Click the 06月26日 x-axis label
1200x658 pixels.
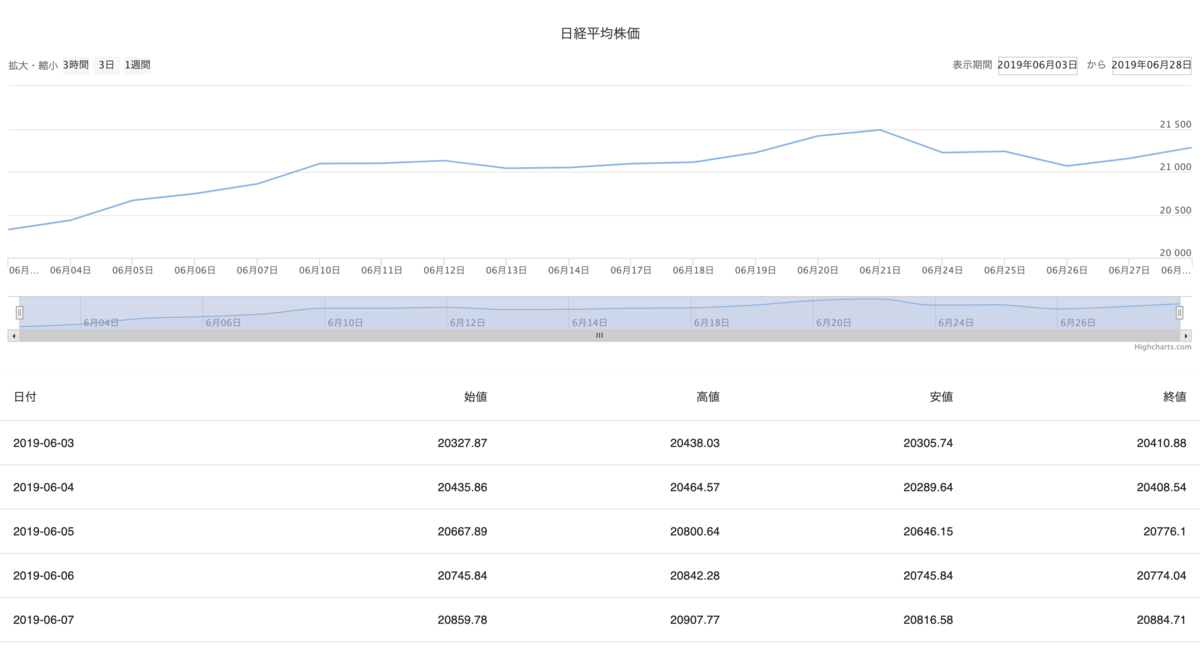(x=1067, y=270)
